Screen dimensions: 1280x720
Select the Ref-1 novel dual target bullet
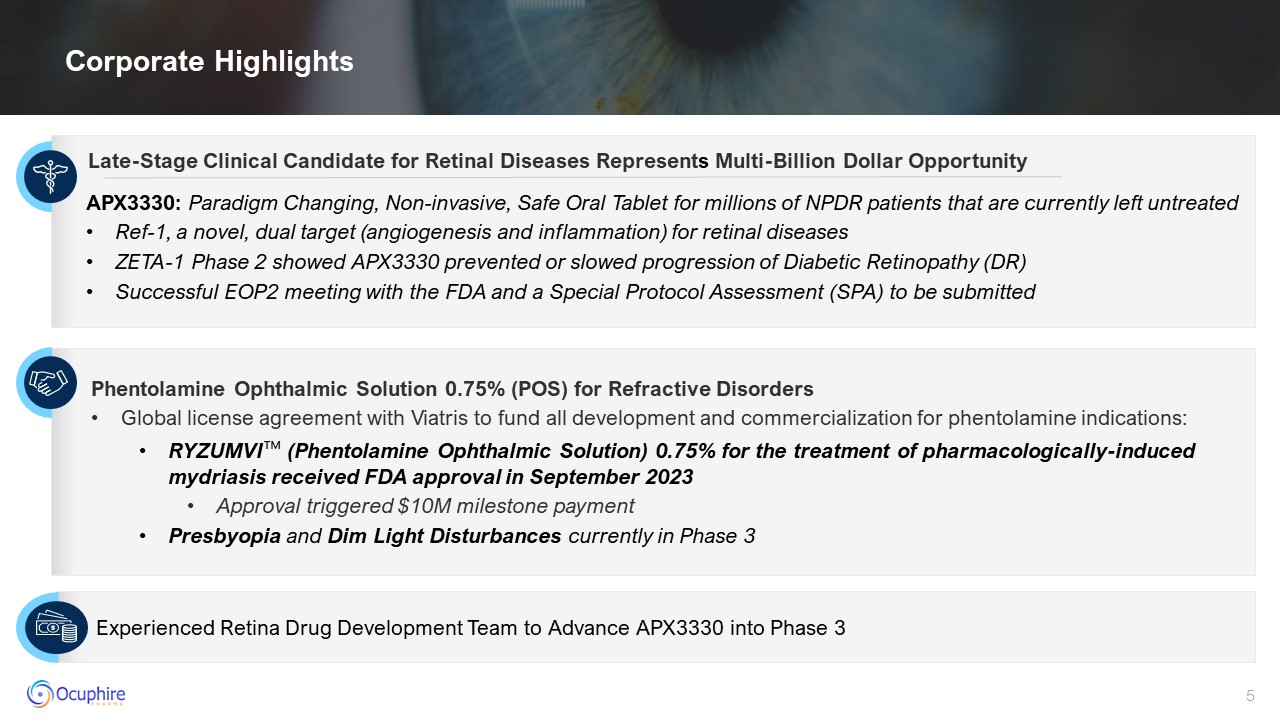[x=481, y=232]
